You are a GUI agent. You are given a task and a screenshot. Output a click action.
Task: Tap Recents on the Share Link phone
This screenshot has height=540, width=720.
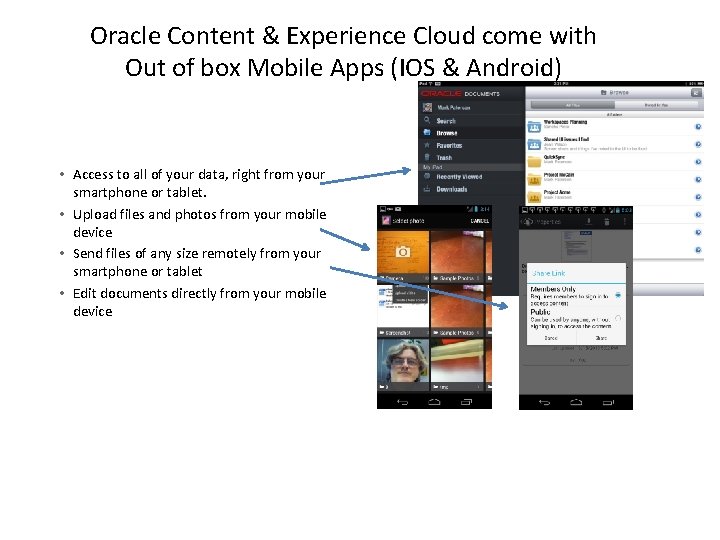(608, 402)
